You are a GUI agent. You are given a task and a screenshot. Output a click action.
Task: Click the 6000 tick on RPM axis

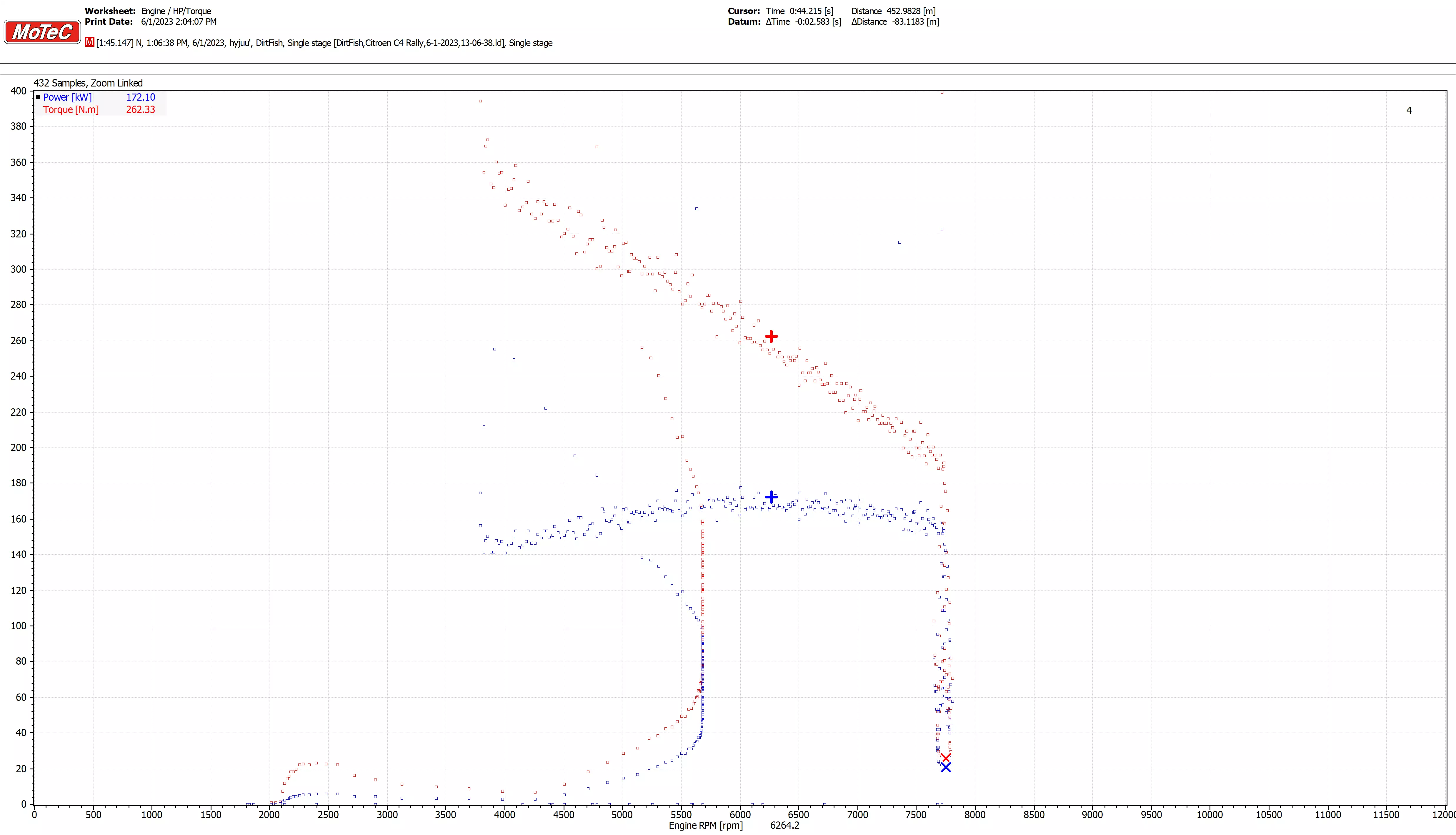740,814
